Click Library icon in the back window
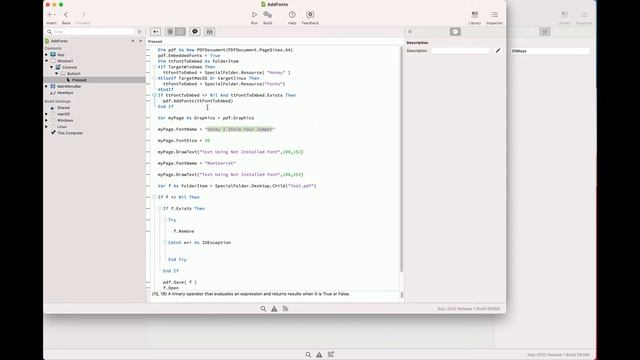This screenshot has width=640, height=360. point(564,17)
